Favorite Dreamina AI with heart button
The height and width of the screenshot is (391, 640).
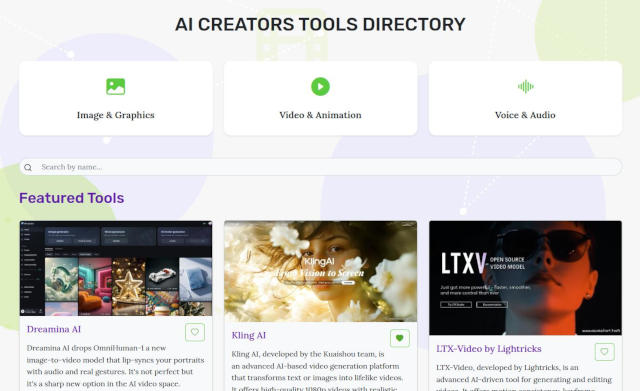click(x=195, y=332)
